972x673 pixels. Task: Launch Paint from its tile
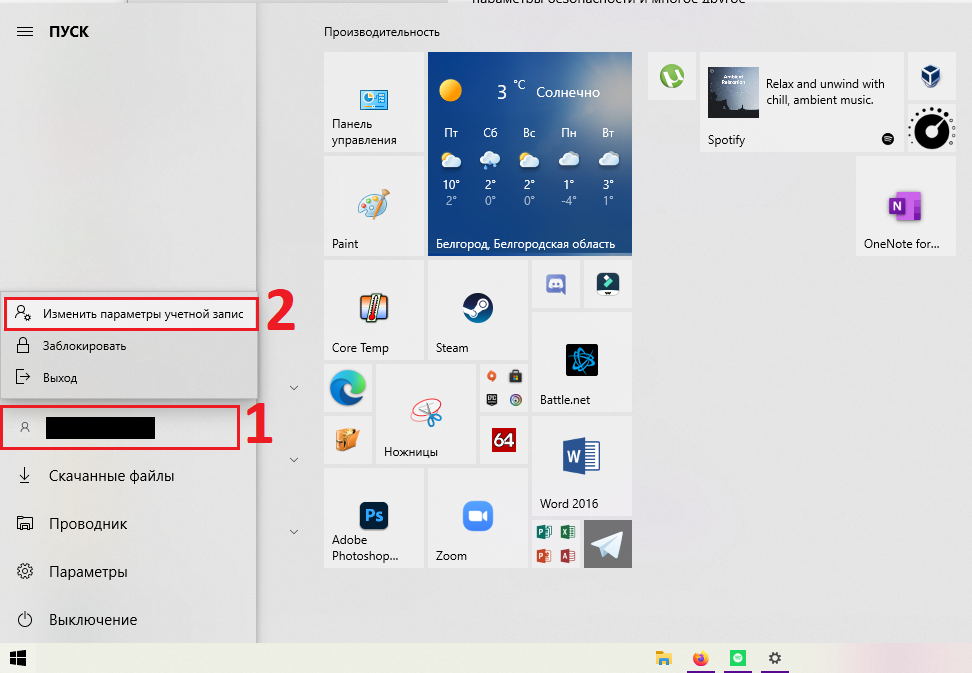(374, 206)
